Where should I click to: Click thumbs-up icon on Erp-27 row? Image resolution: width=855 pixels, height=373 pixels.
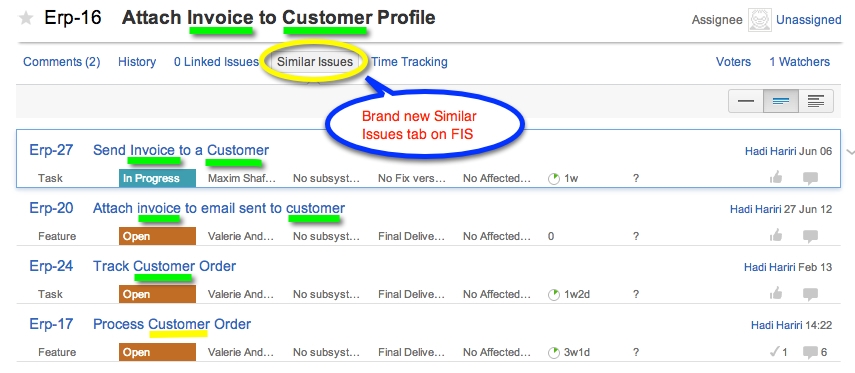pyautogui.click(x=776, y=178)
